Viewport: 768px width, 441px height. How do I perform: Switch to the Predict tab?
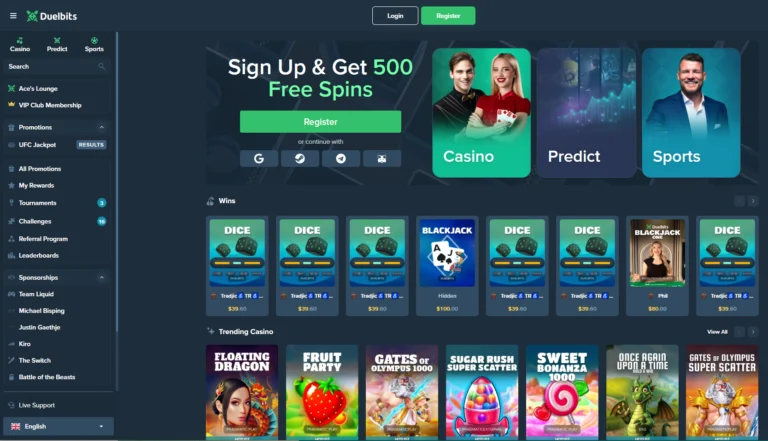point(57,45)
